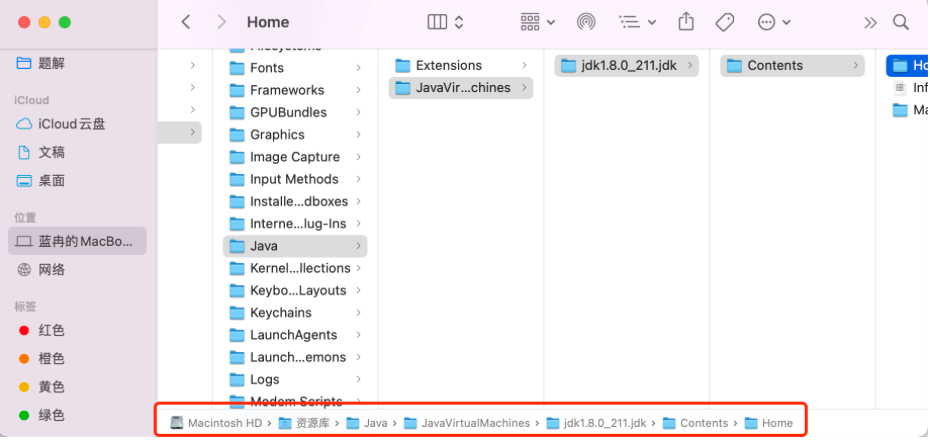Go back using the left chevron
Screen dimensions: 930x440
(186, 23)
